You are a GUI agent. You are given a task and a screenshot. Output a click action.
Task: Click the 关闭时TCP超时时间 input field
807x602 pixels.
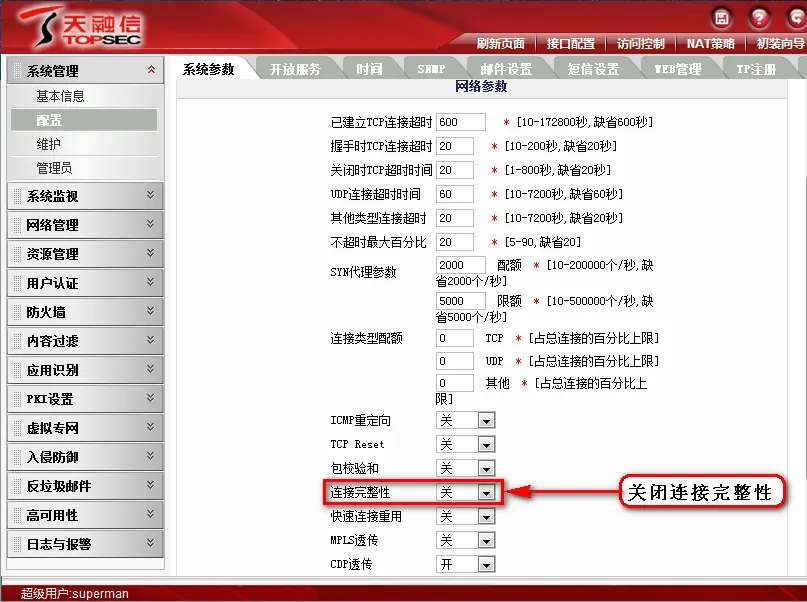(x=454, y=170)
